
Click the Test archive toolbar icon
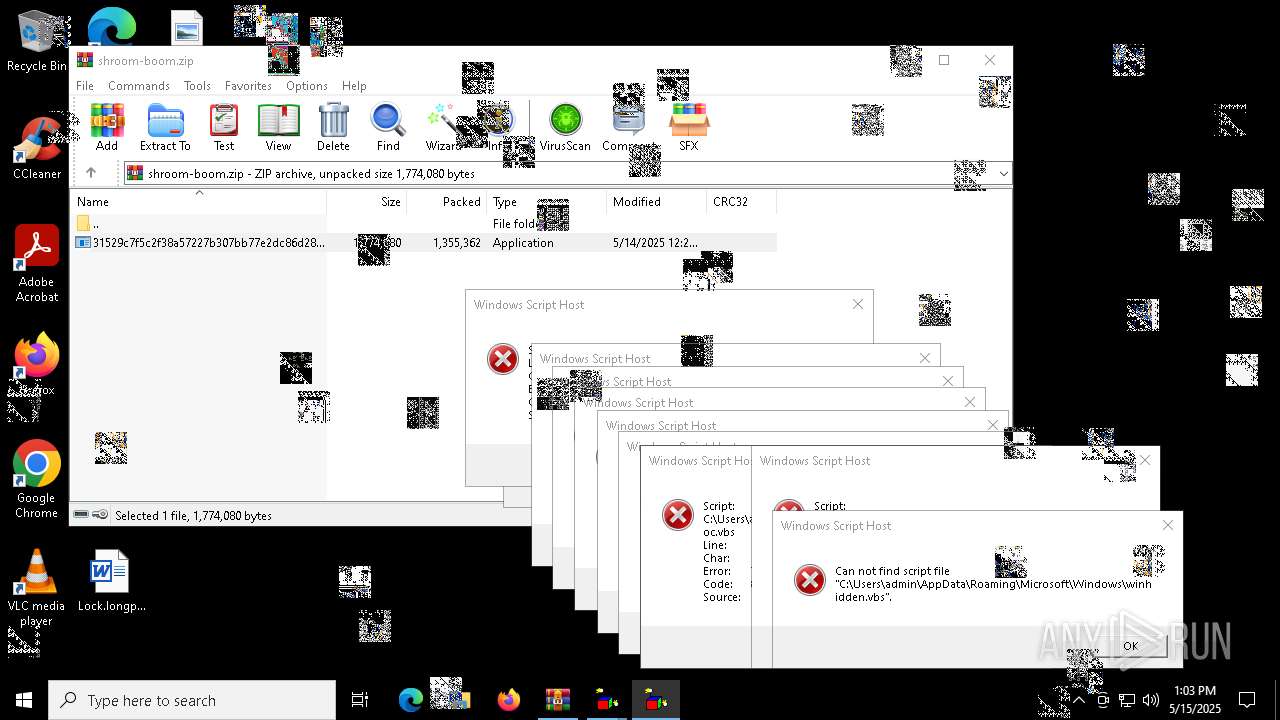coord(224,127)
